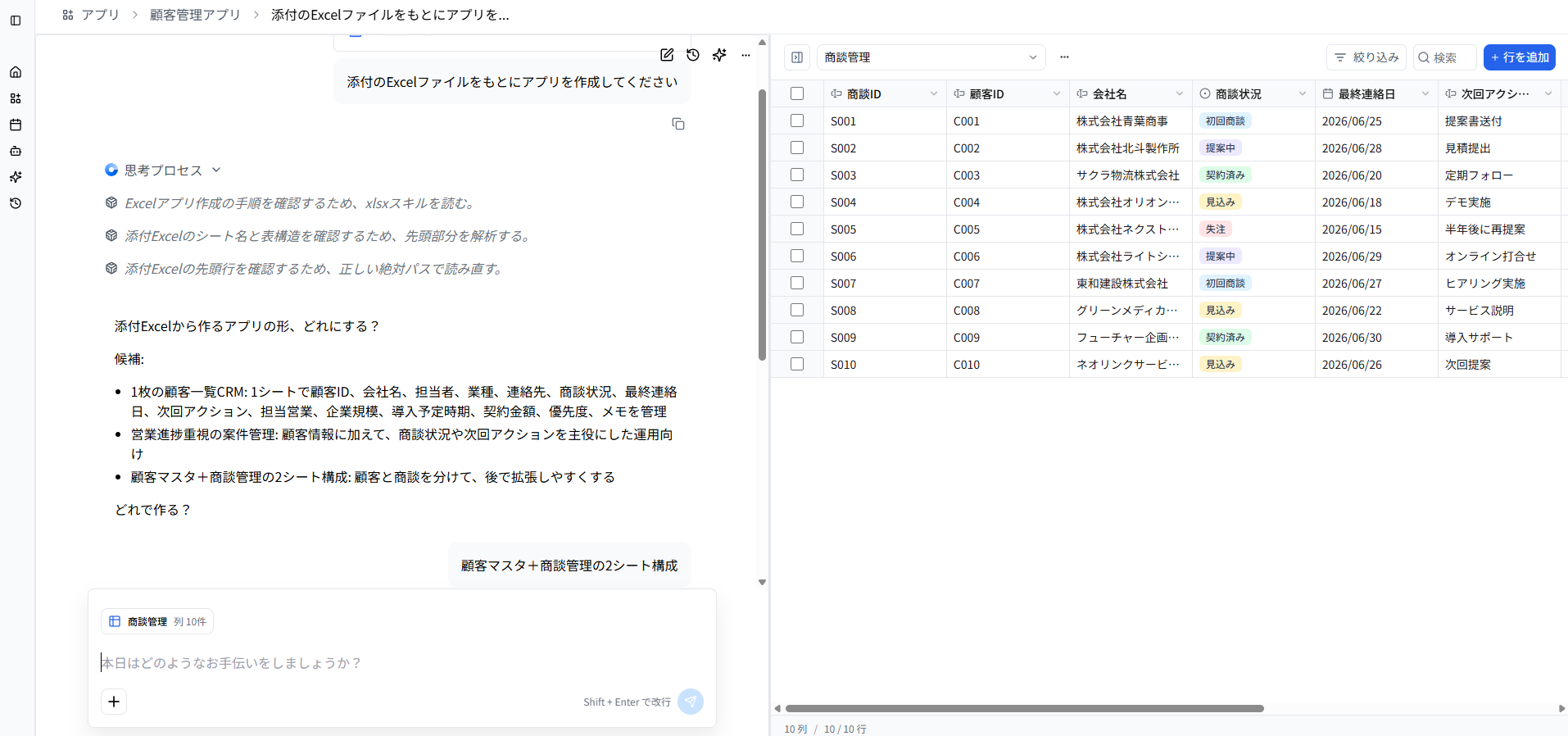Click the 最終連絡日 column calendar icon

[1328, 93]
